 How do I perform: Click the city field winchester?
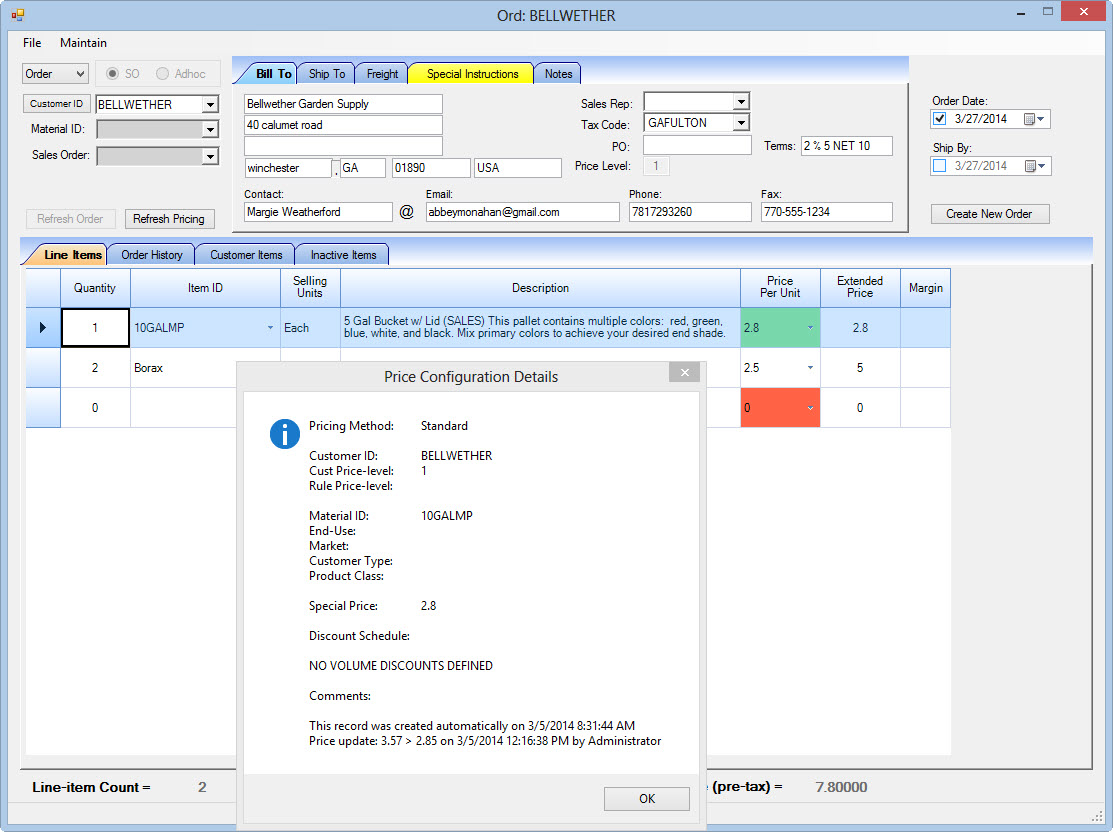(x=288, y=168)
